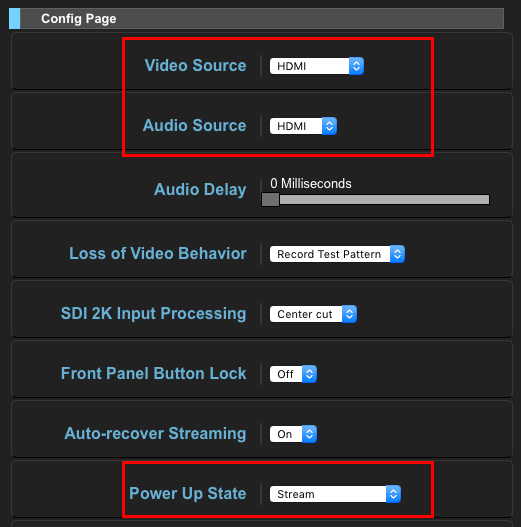Open the Power Up State dropdown
The image size is (521, 527).
(335, 494)
